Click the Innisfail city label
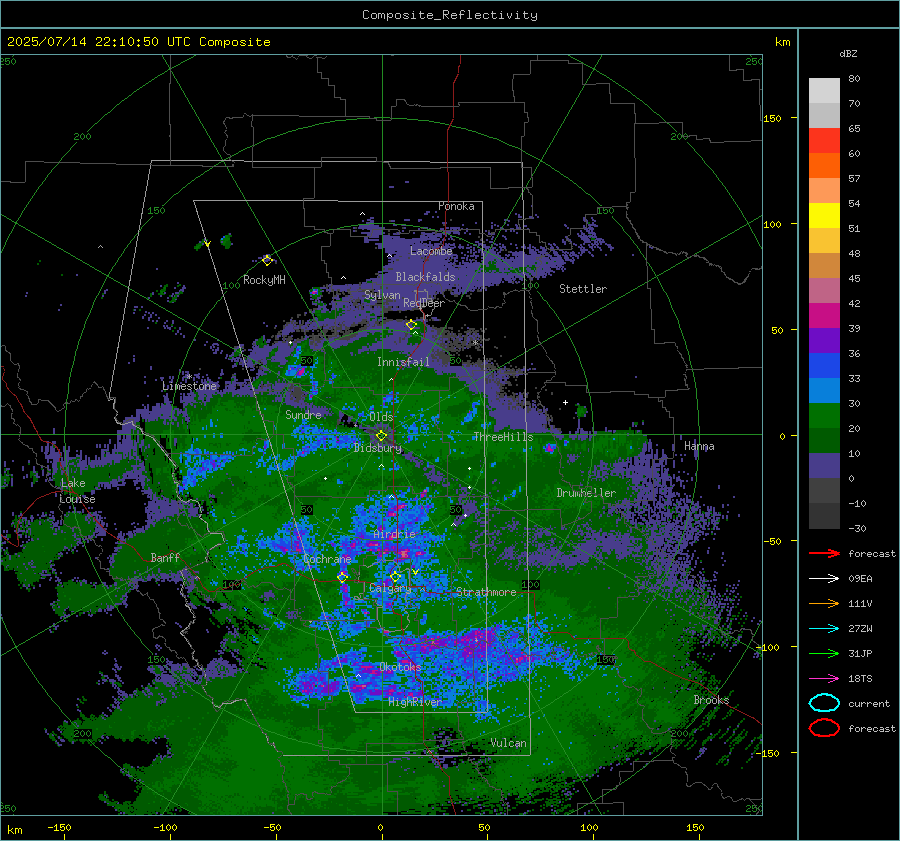900x841 pixels. tap(403, 362)
